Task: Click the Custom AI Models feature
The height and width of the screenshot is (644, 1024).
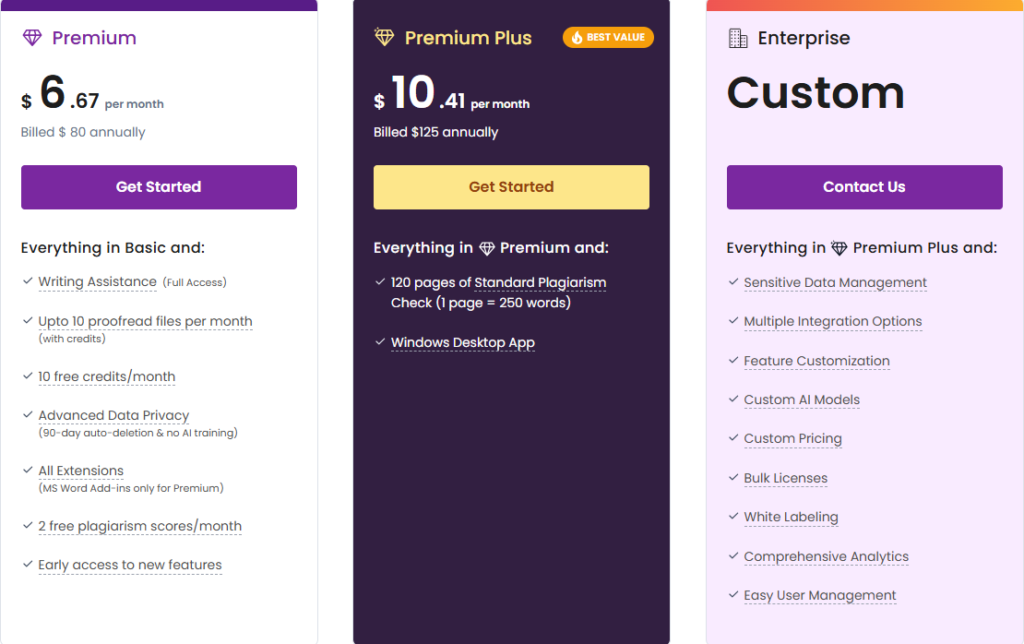Action: 801,400
